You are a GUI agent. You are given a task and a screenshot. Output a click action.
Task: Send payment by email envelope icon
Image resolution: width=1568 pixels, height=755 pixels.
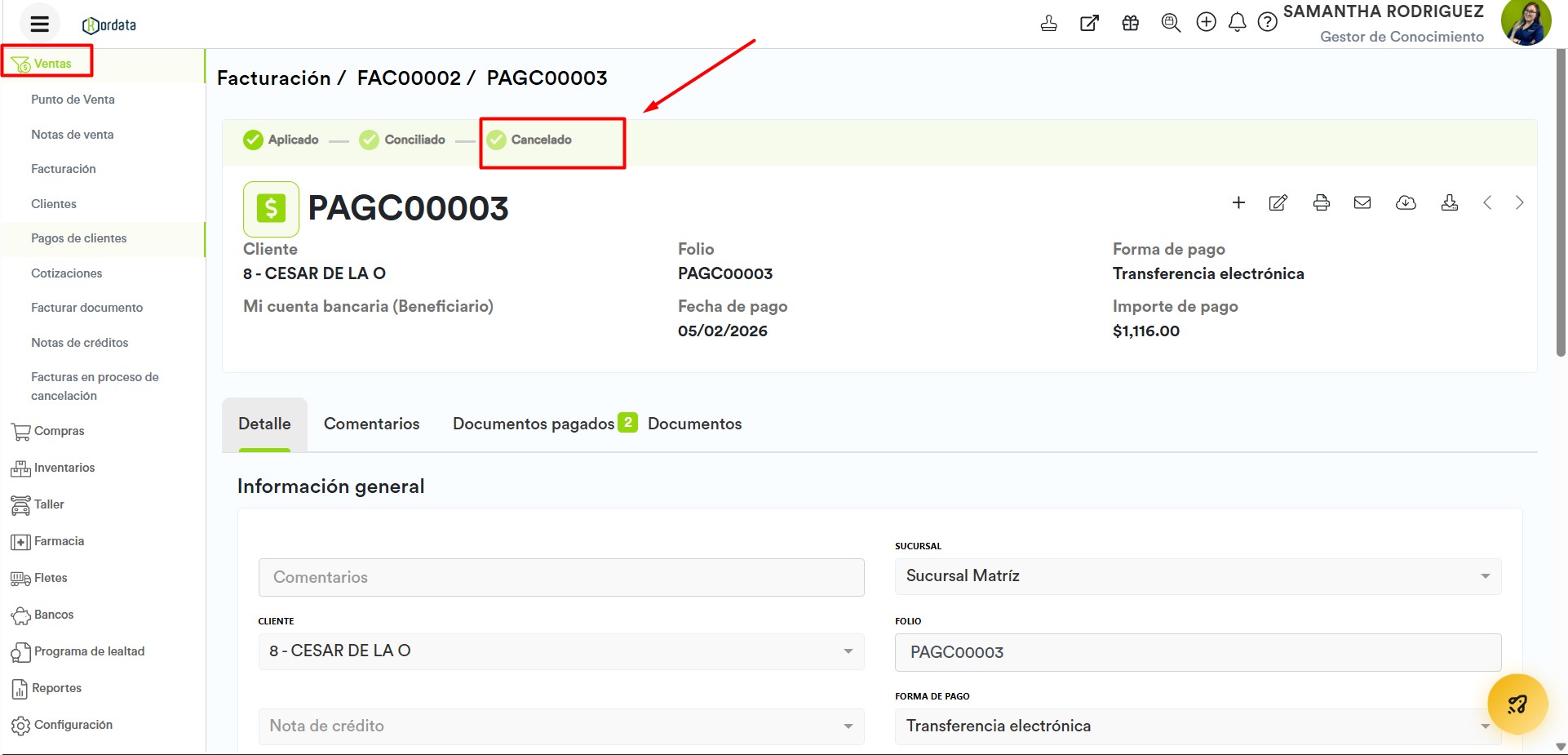point(1362,202)
